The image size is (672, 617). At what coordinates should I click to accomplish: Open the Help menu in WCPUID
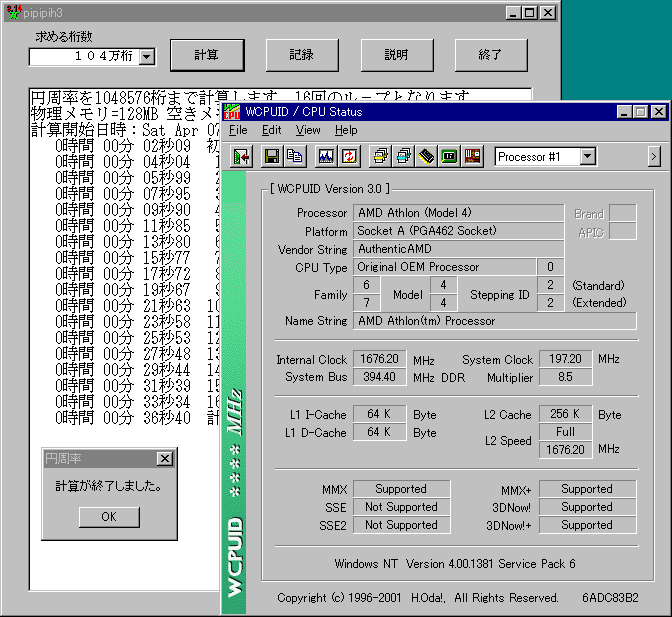click(346, 130)
